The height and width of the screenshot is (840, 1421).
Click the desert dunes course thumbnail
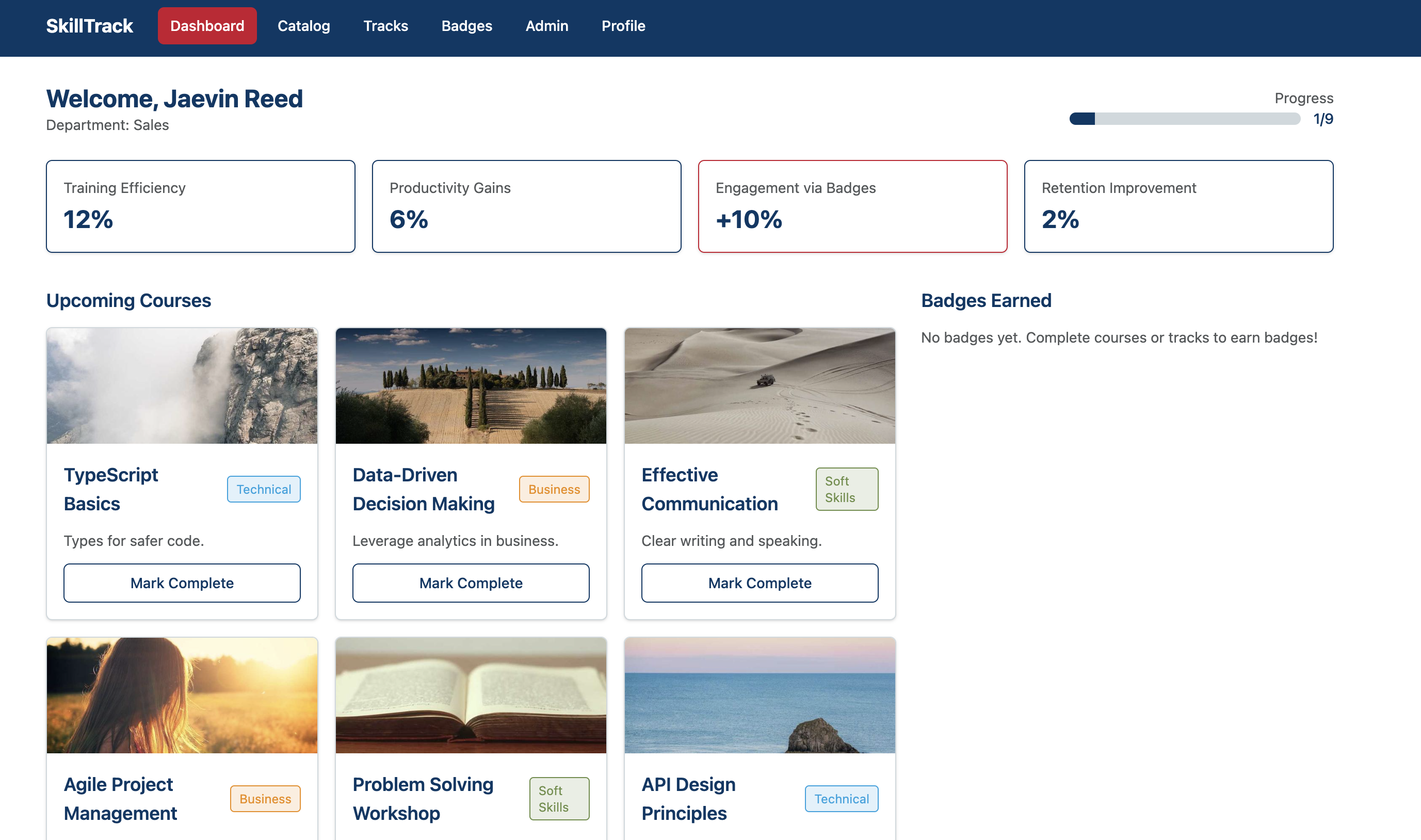[x=760, y=386]
